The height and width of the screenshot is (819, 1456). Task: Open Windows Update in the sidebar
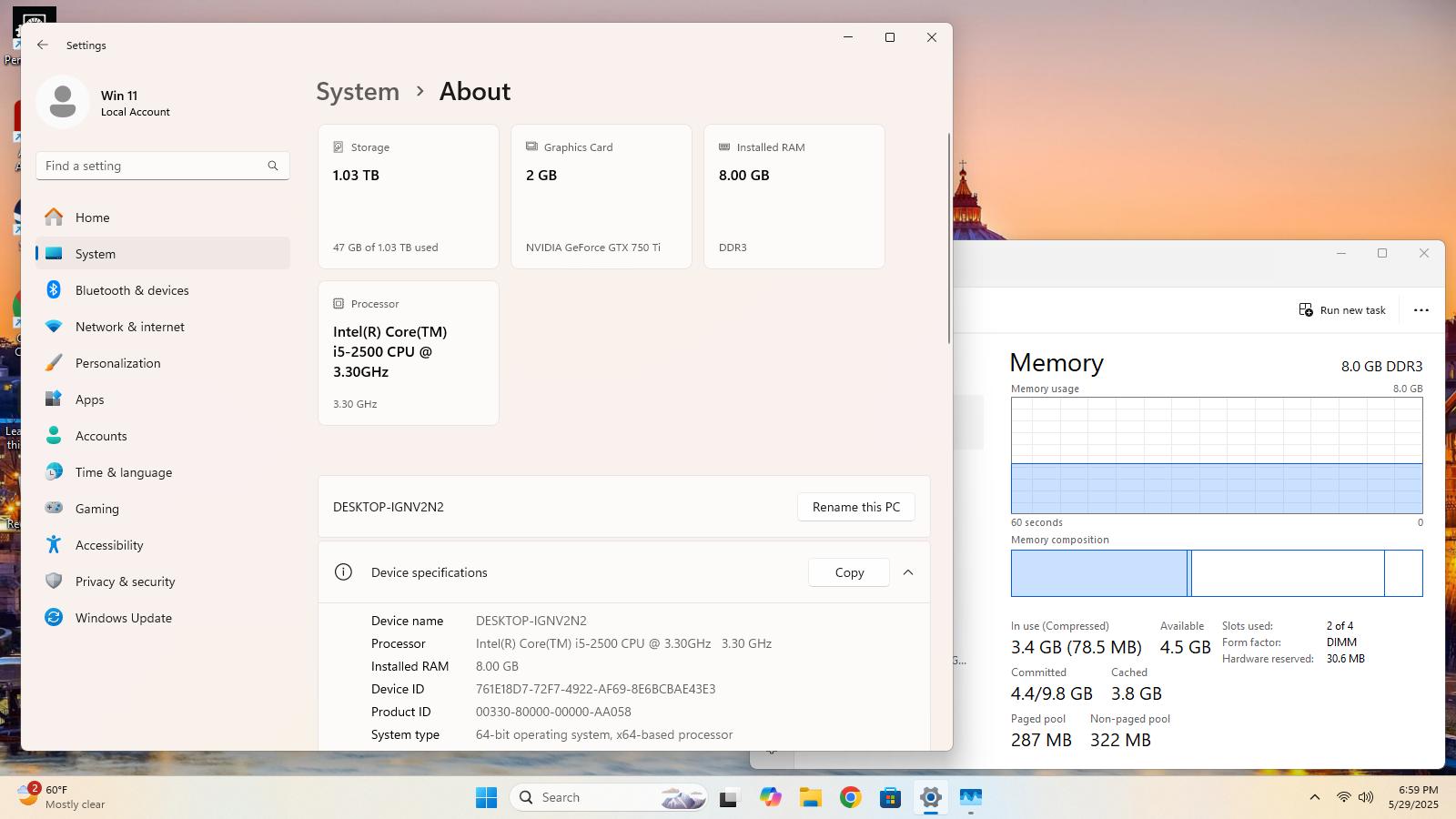[x=163, y=618]
